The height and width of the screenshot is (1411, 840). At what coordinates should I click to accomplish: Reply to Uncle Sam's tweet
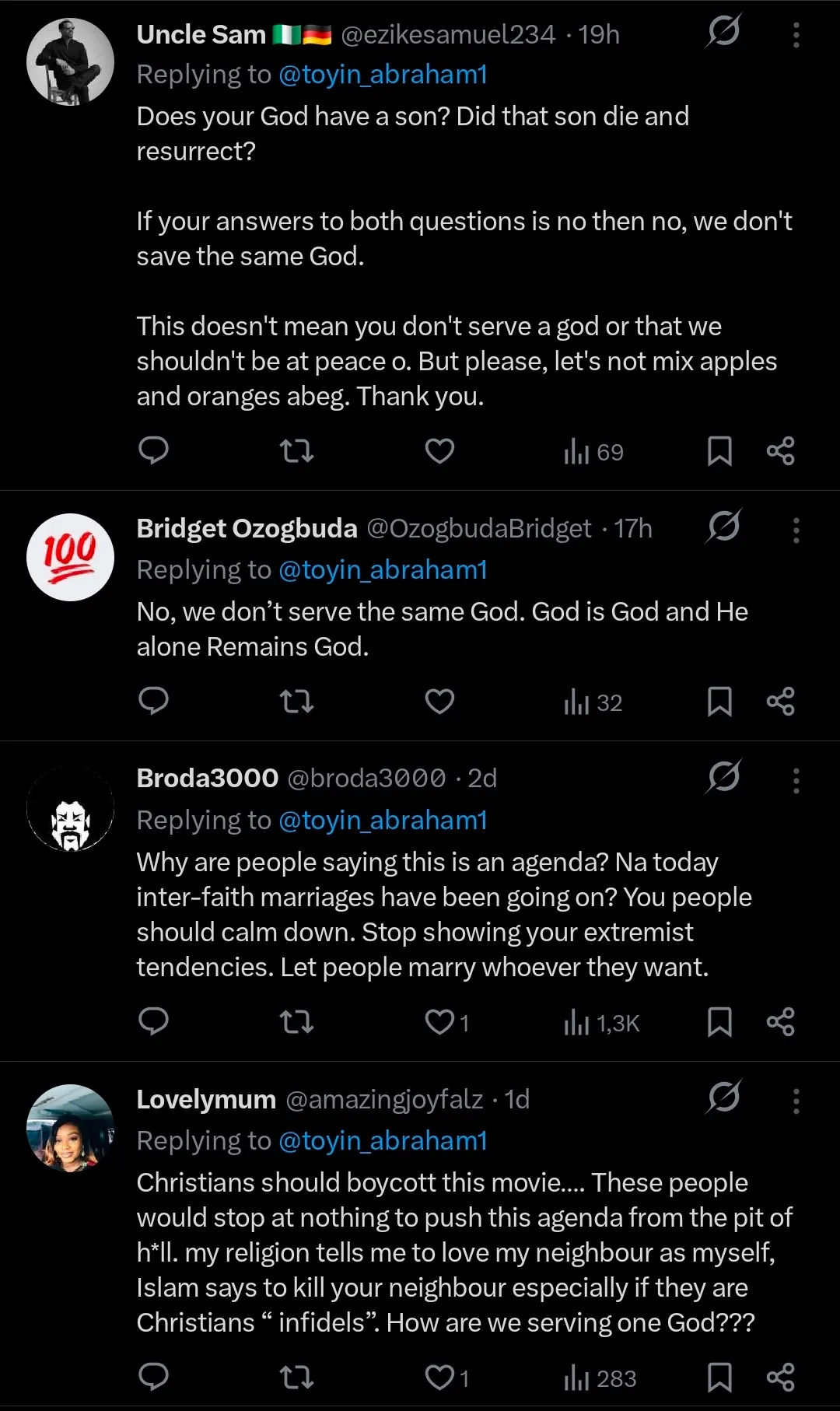point(153,450)
